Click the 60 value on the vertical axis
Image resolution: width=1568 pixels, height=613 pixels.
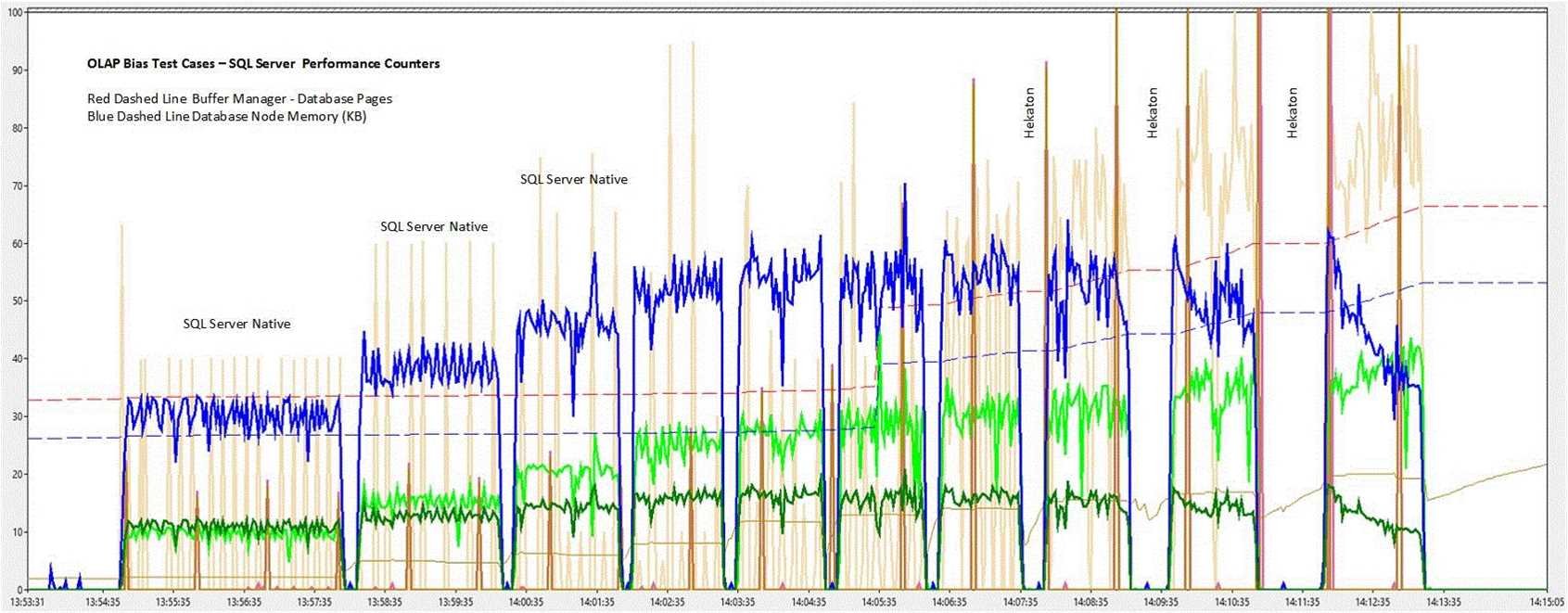(18, 244)
